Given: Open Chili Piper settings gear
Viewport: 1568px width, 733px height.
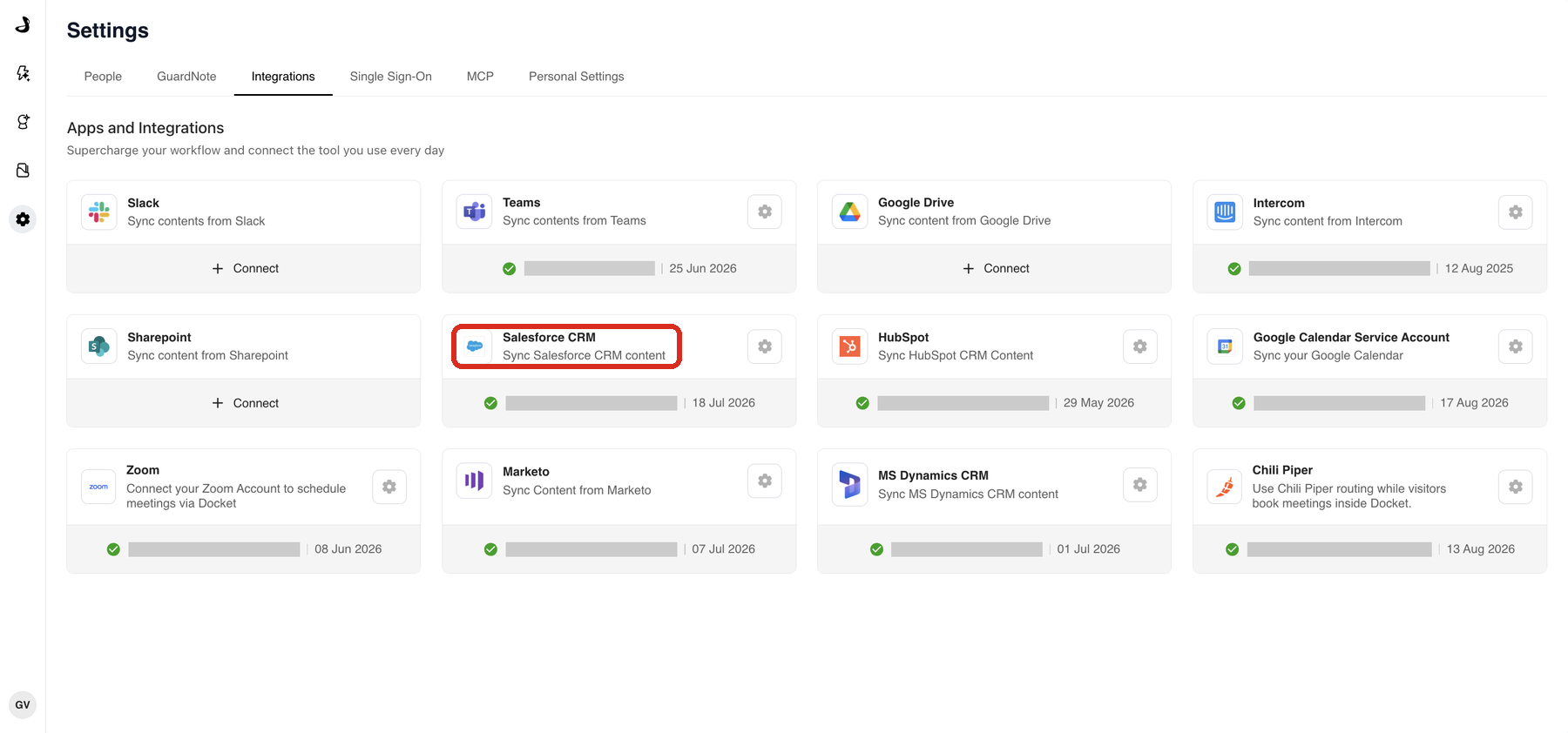Looking at the screenshot, I should click(1516, 487).
